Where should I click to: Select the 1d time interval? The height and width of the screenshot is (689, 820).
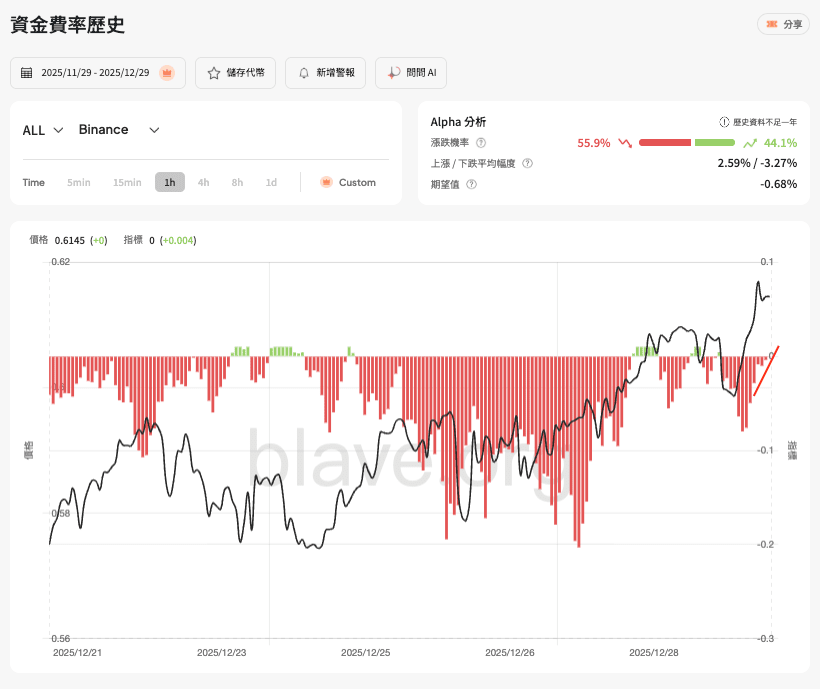271,182
